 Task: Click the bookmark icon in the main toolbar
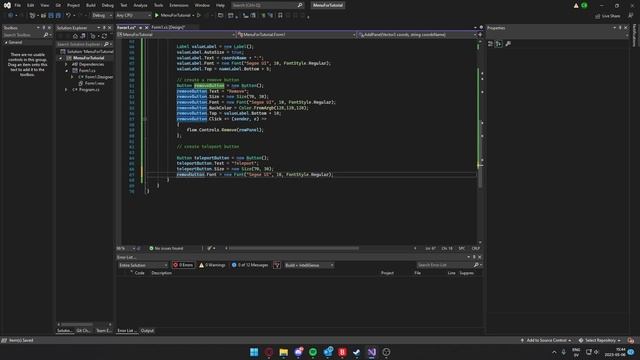click(x=280, y=16)
